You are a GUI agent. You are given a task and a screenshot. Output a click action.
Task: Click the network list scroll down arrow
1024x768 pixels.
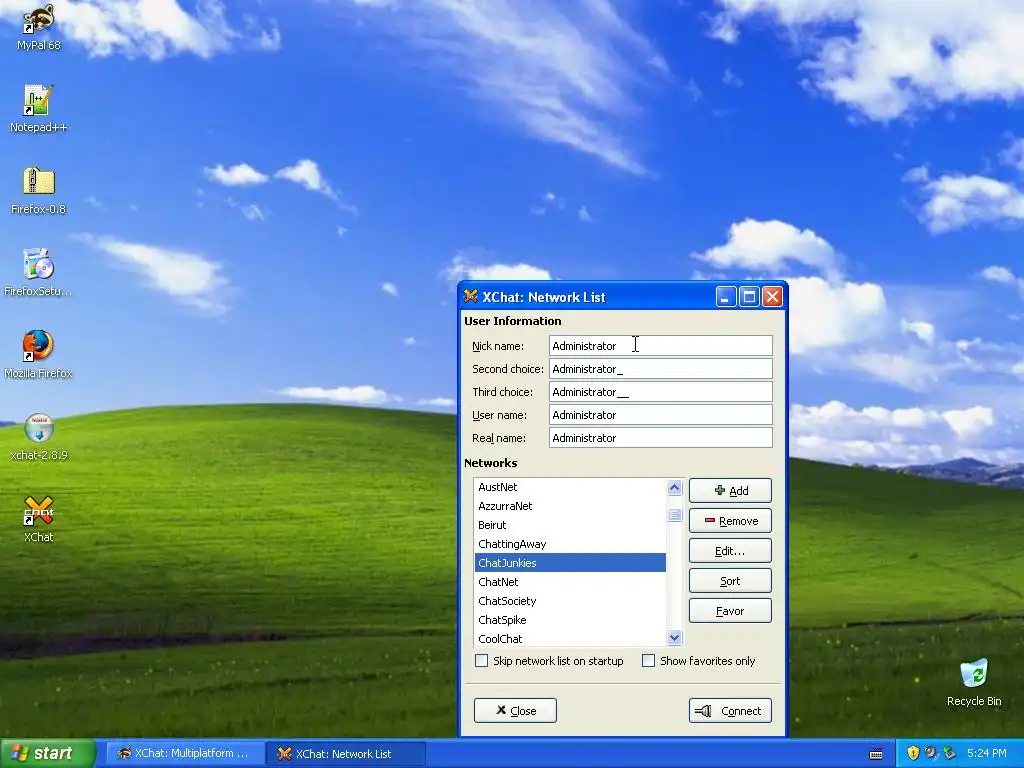675,637
